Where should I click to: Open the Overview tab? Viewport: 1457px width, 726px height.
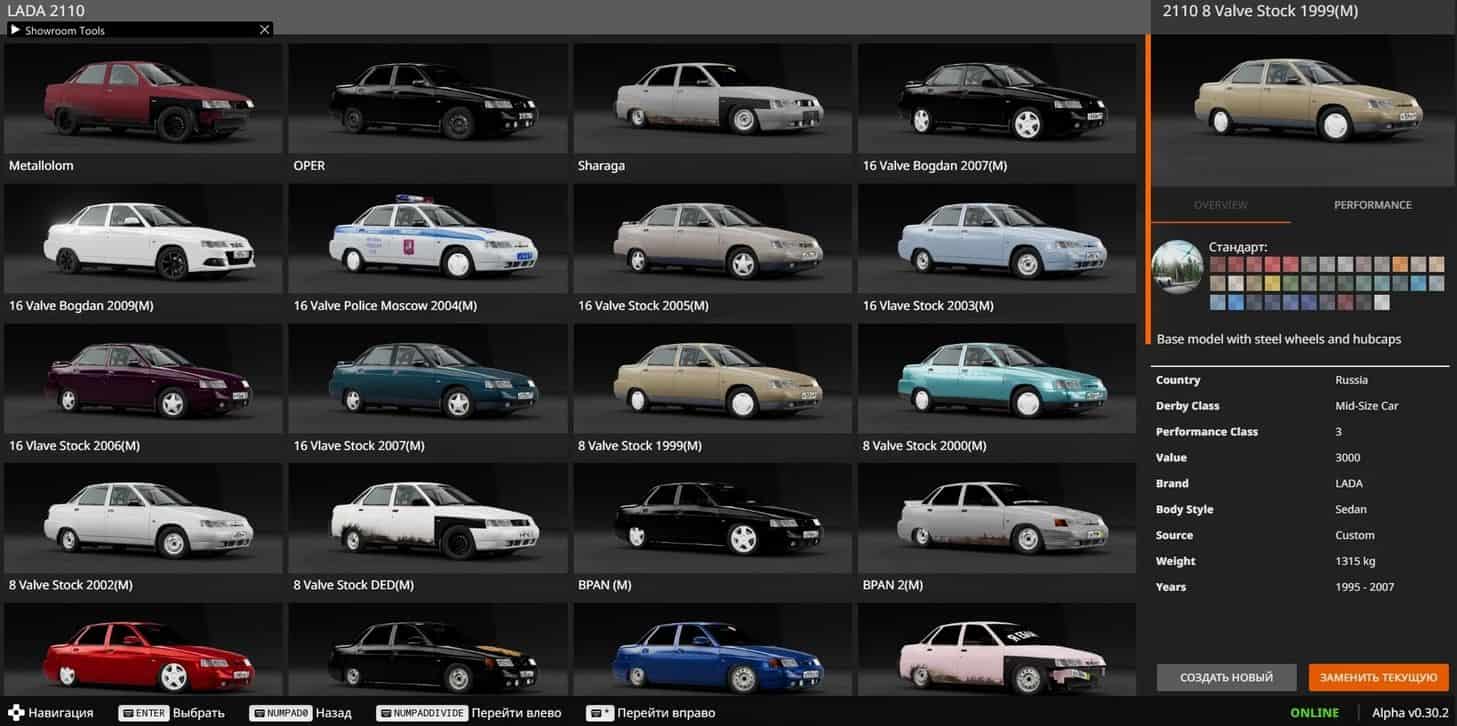1220,205
